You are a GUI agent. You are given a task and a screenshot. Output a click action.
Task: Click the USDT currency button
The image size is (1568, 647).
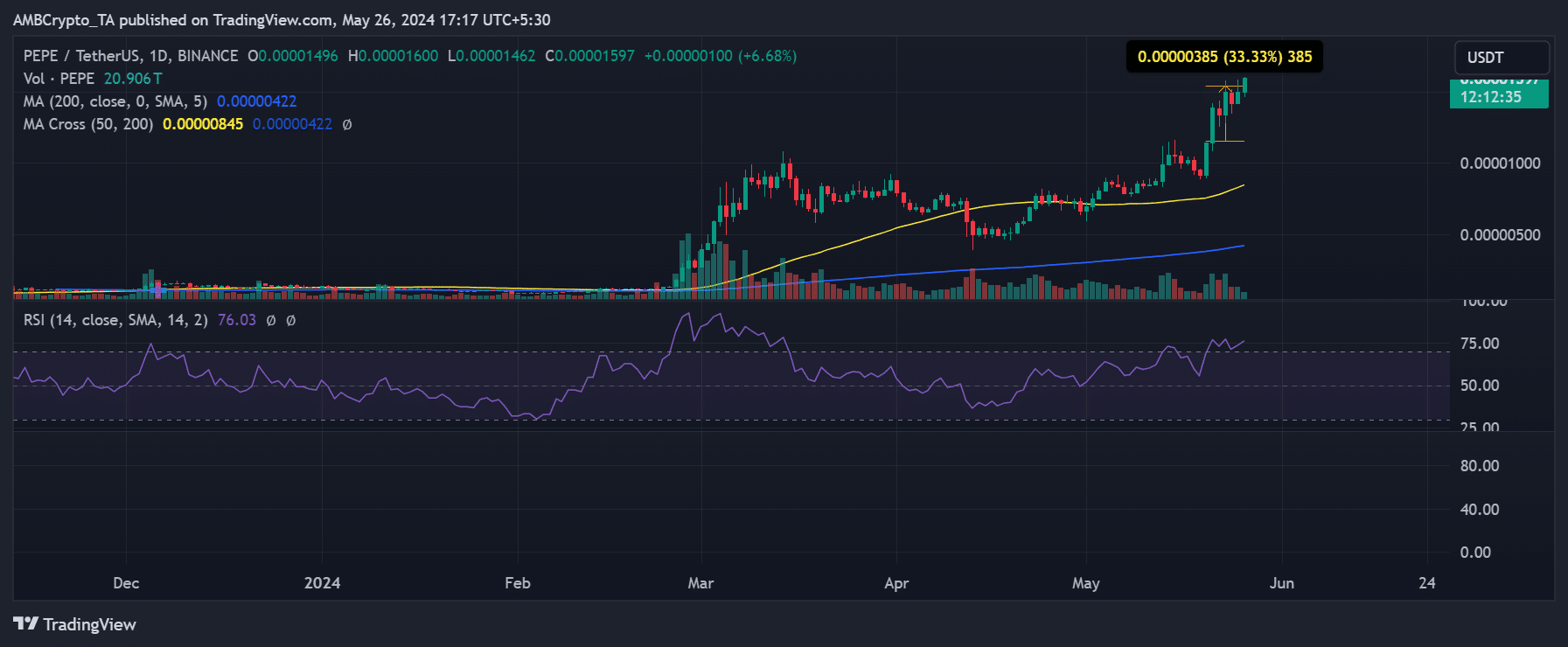[1502, 58]
